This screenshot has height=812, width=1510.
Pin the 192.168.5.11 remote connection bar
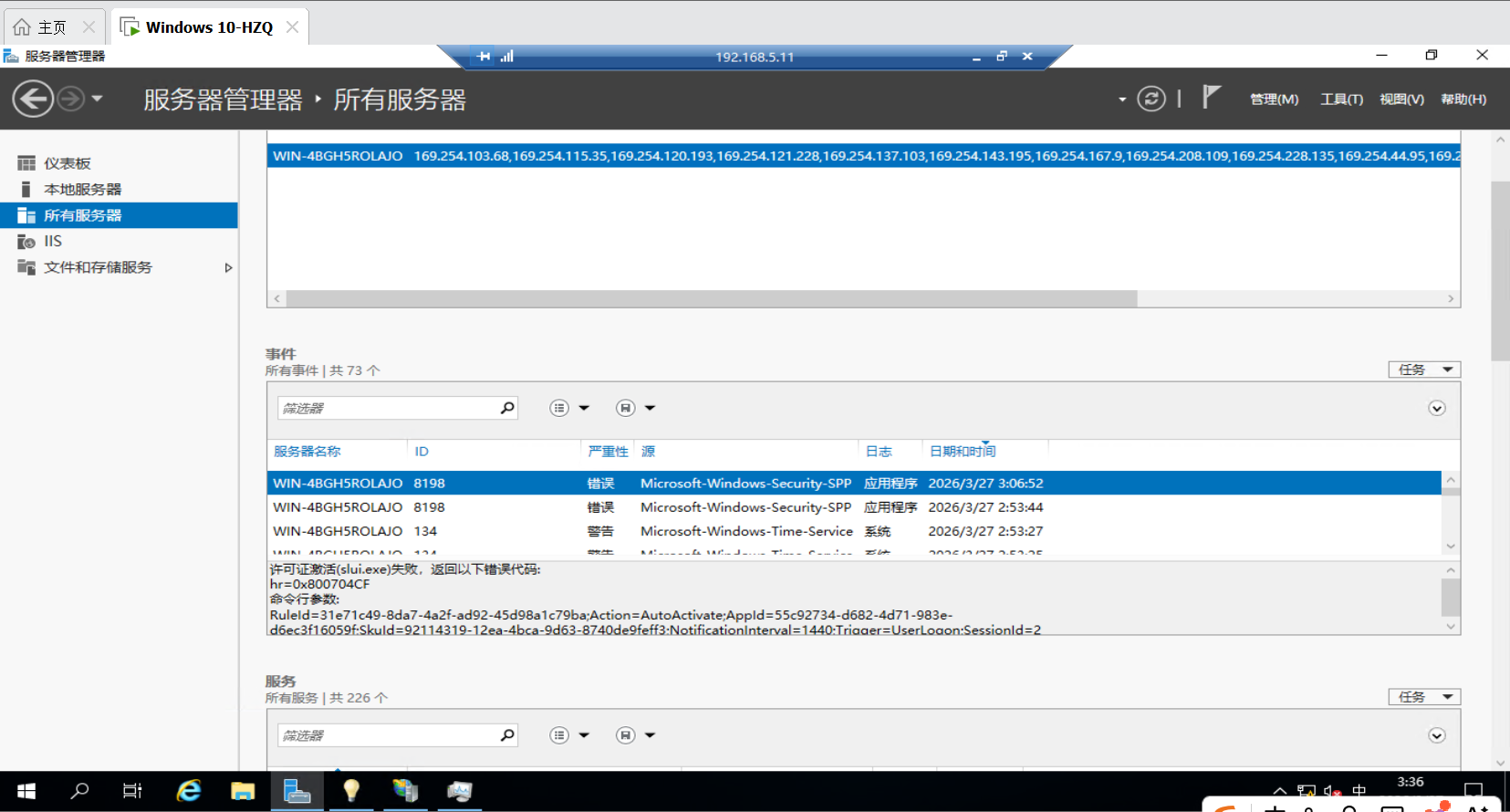click(484, 57)
